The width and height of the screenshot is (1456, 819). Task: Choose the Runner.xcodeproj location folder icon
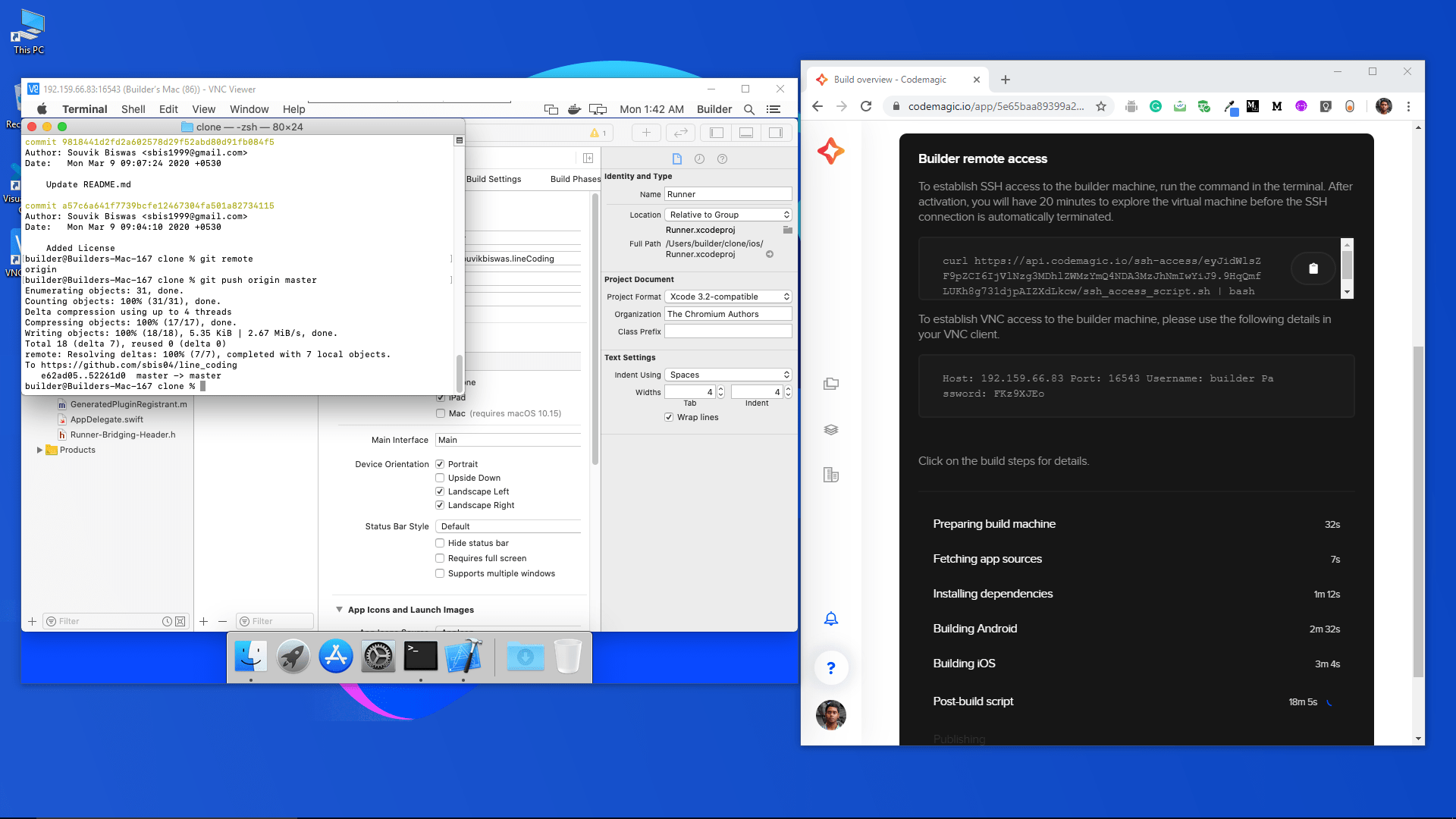tap(787, 230)
